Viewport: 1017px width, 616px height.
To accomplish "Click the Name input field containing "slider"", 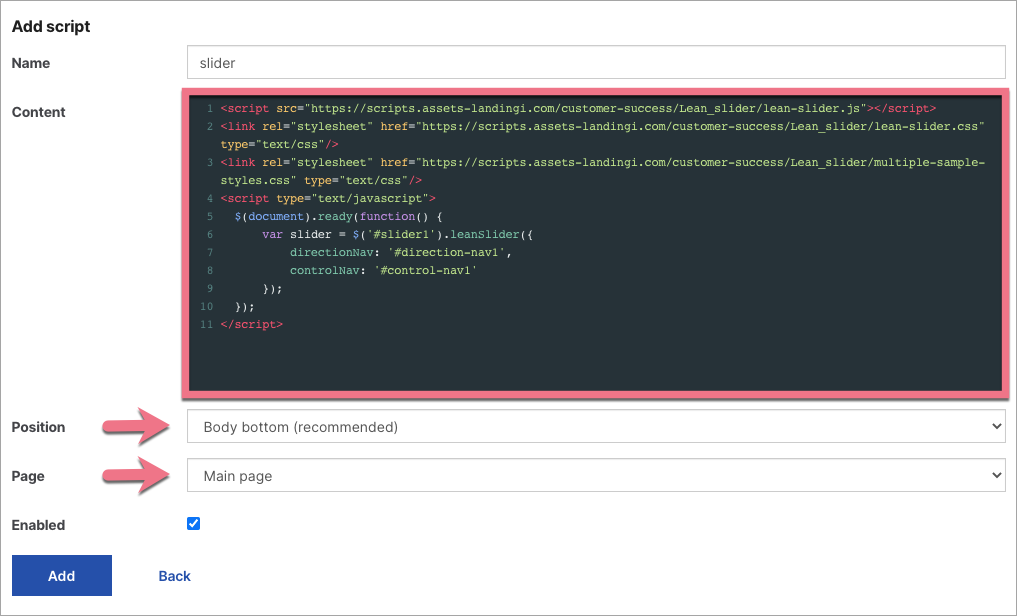I will (x=595, y=62).
